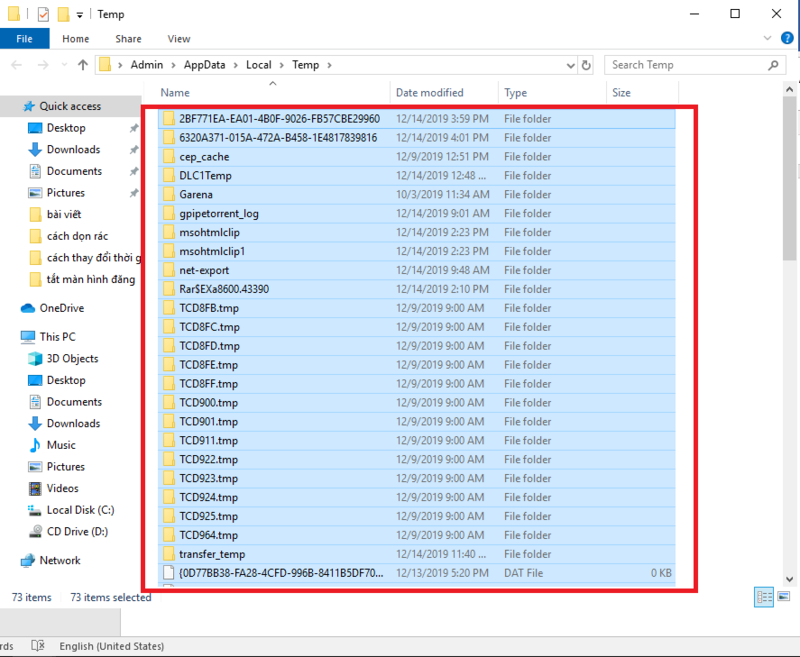
Task: Click the Temp breadcrumb segment
Action: 305,65
